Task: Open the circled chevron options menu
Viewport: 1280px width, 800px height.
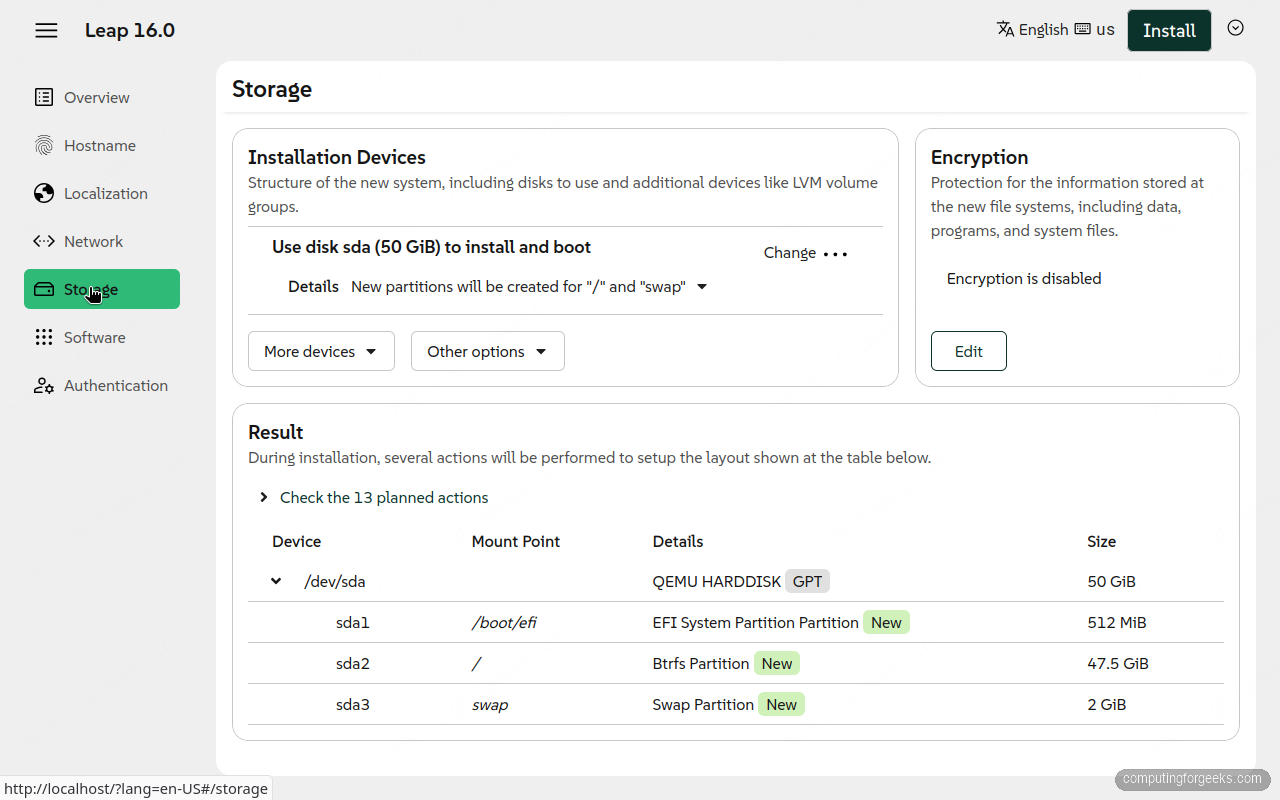Action: (x=1236, y=28)
